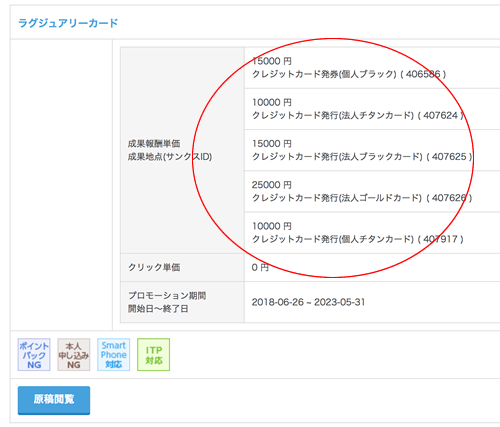Select the 10000円 個人チタンカード reward row

click(x=372, y=233)
